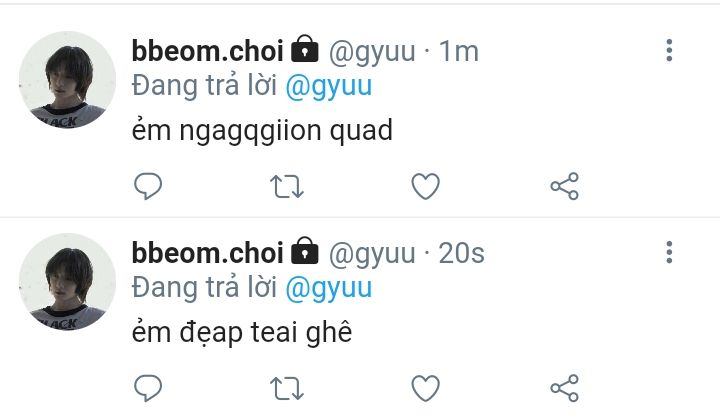Open @gyuu mention link in first tweet
720x418 pixels.
point(328,86)
